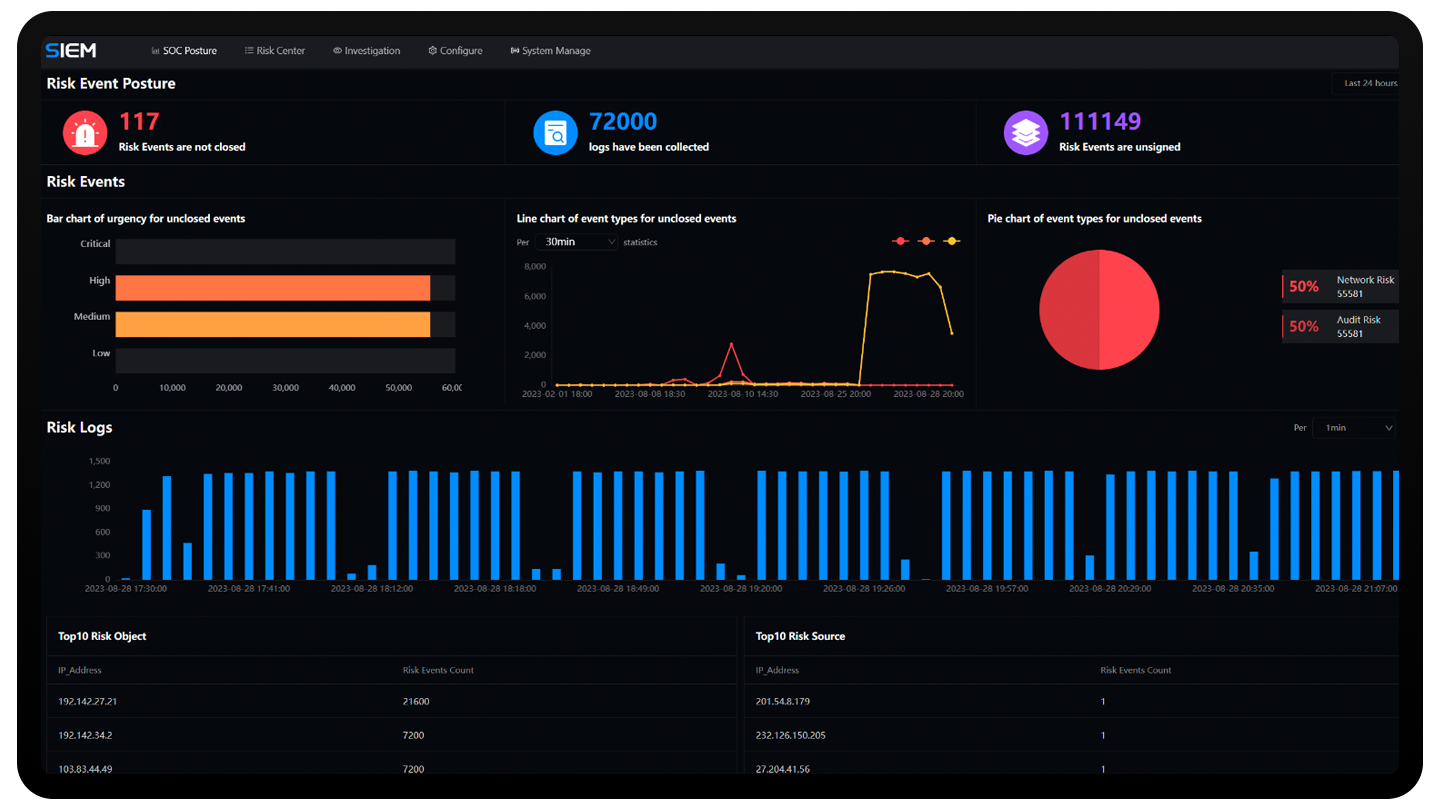Click the list icon beside Risk Center
This screenshot has width=1440, height=810.
point(249,51)
